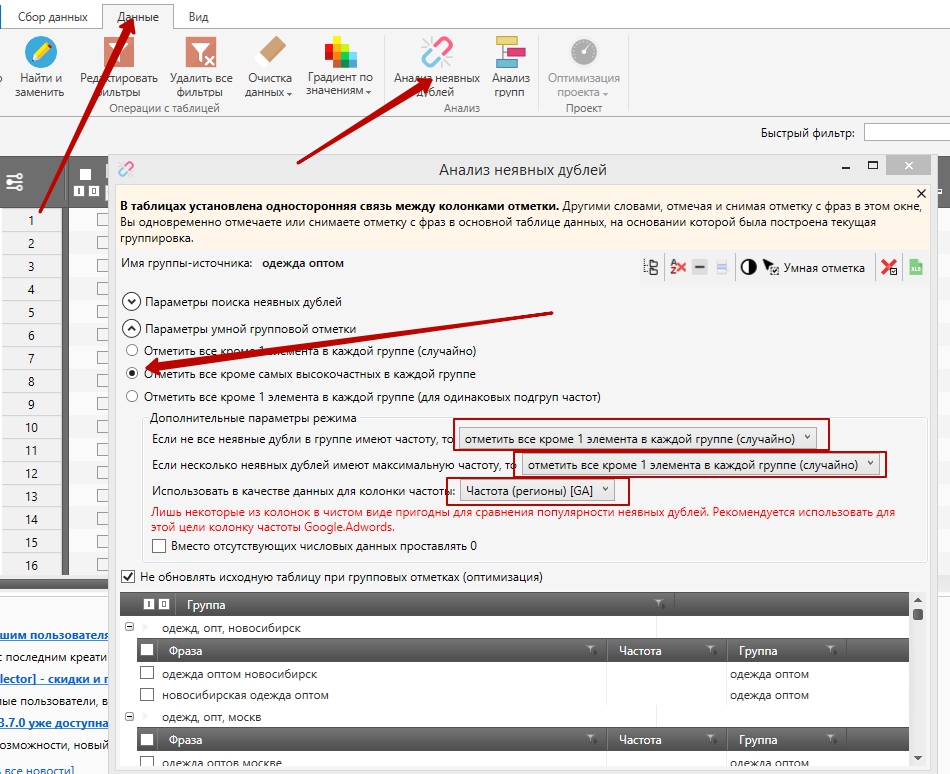Viewport: 950px width, 774px height.
Task: Click the phrase одежда оптом новосибирск
Action: click(x=239, y=673)
